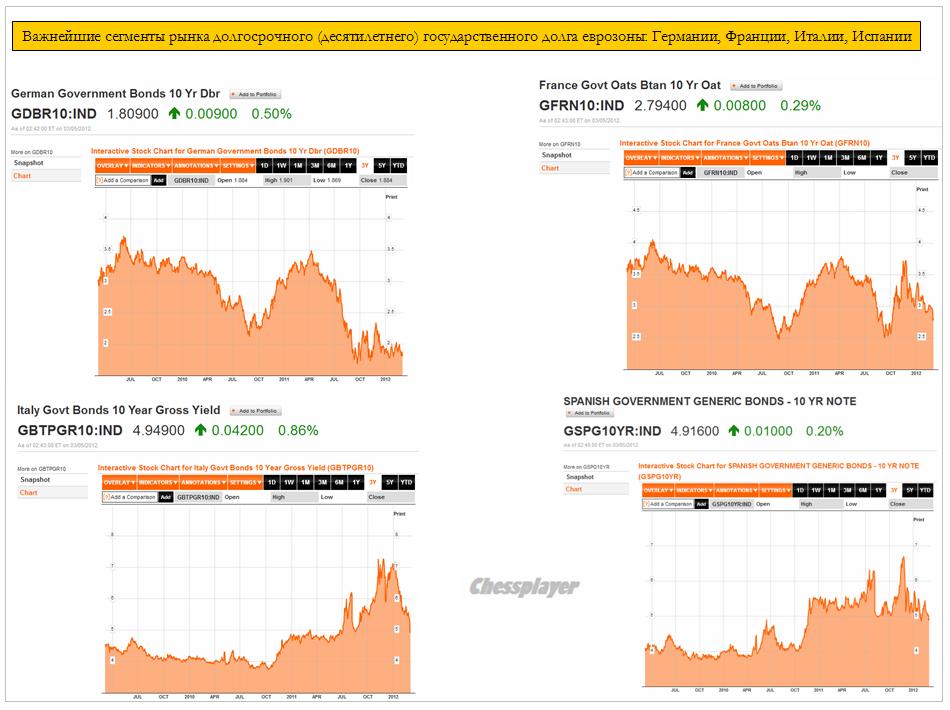950x710 pixels.
Task: Click Add to Portfolio for Italy bonds
Action: (x=256, y=411)
